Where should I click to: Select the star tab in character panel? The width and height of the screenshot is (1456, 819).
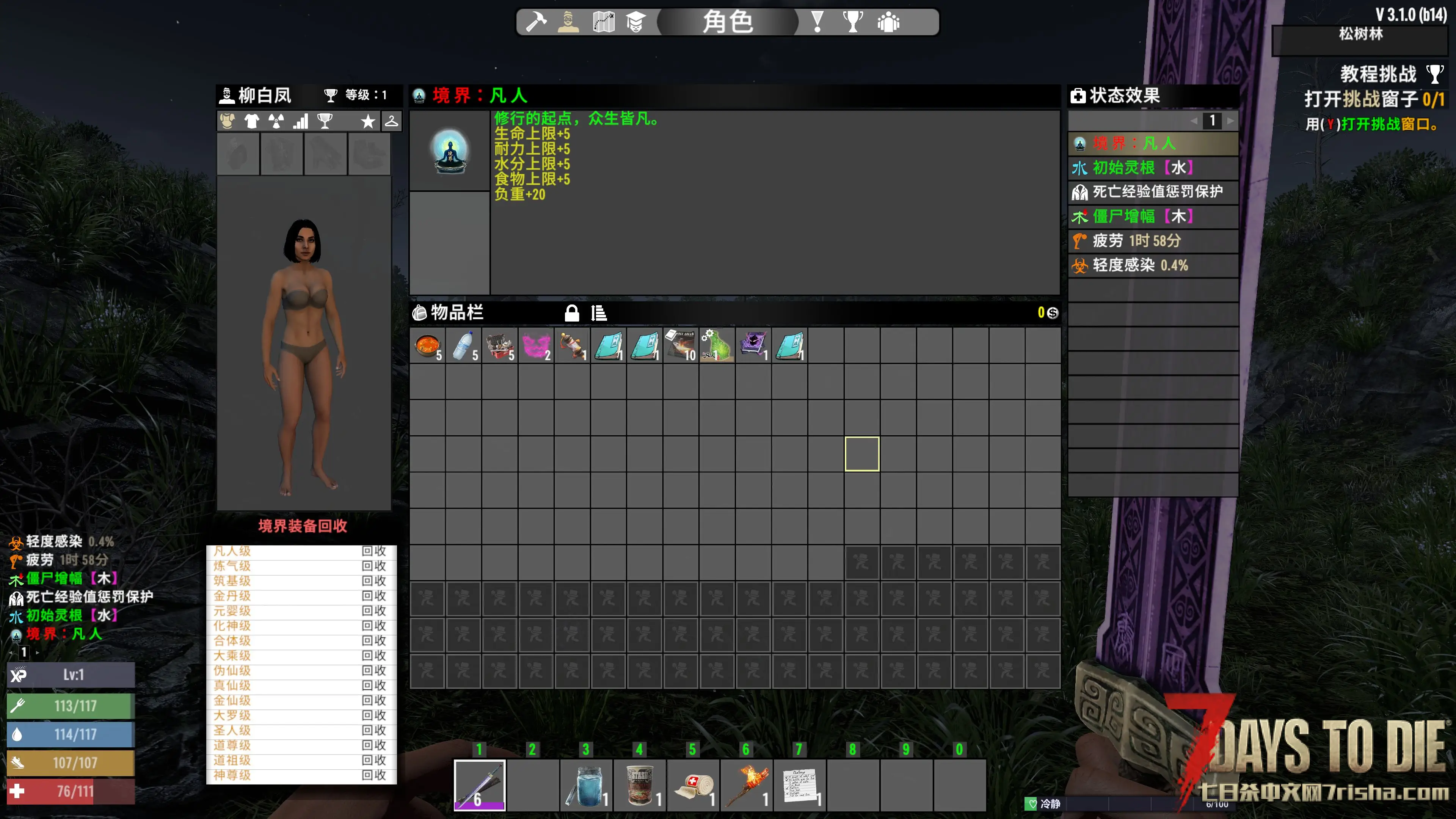coord(368,121)
